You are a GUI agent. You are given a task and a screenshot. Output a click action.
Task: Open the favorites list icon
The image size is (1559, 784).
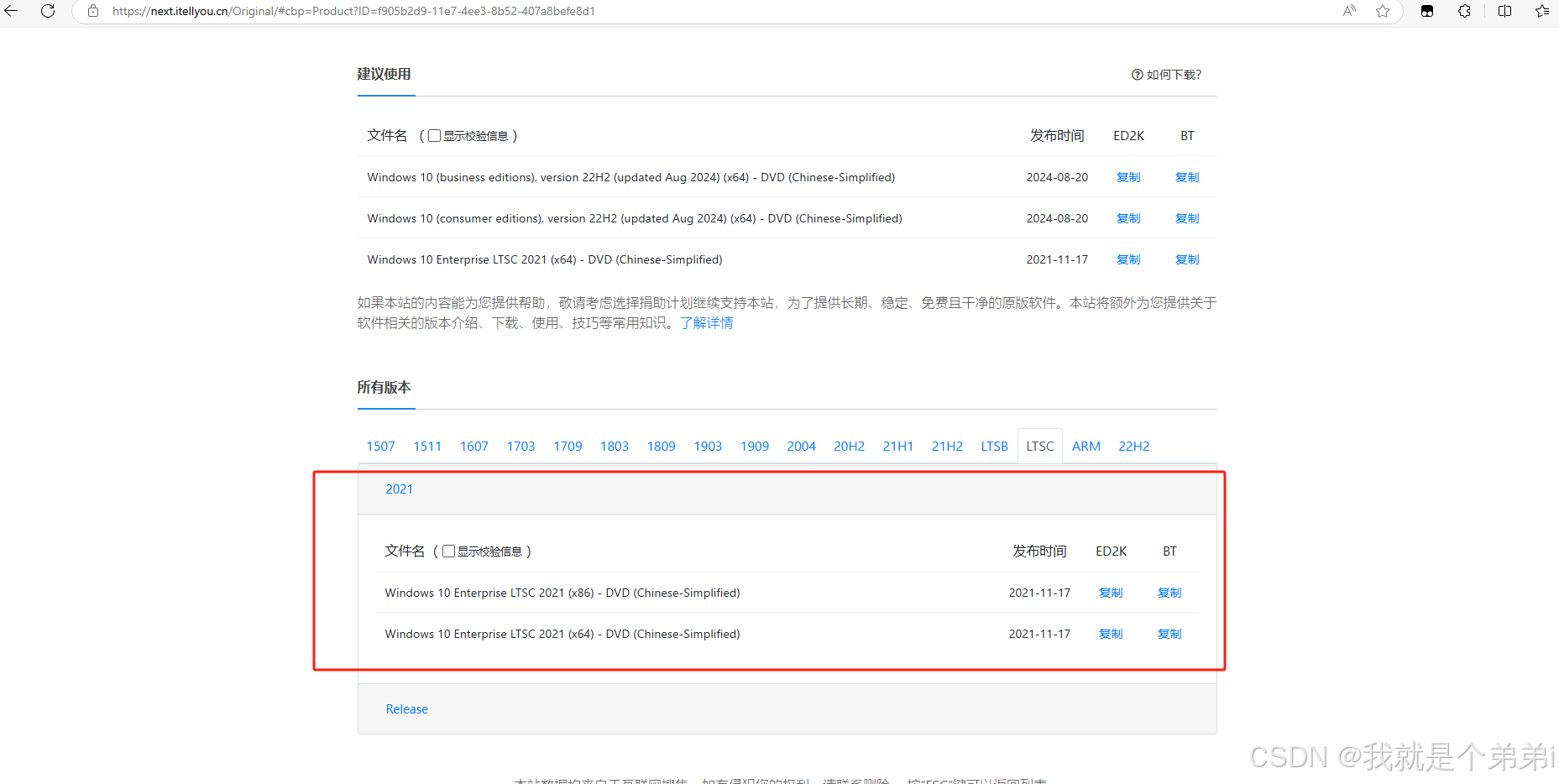pos(1542,11)
